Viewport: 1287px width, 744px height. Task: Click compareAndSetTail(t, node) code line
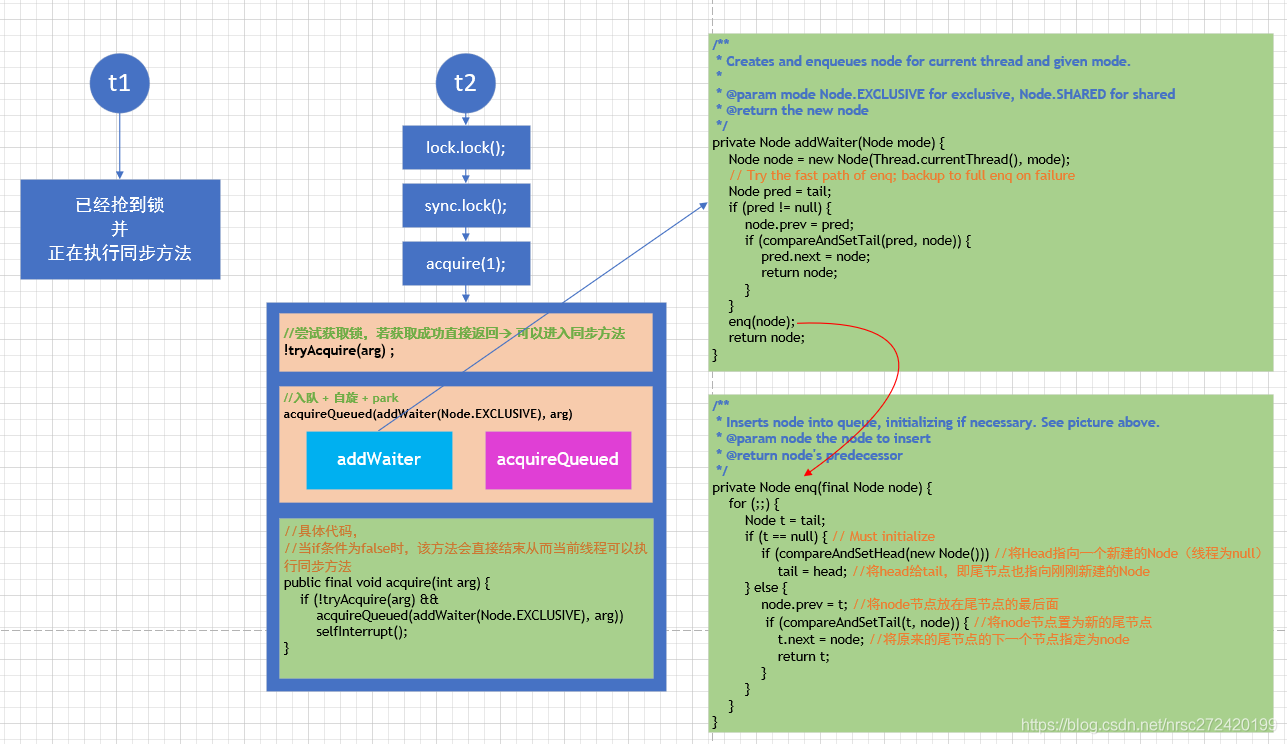point(868,622)
